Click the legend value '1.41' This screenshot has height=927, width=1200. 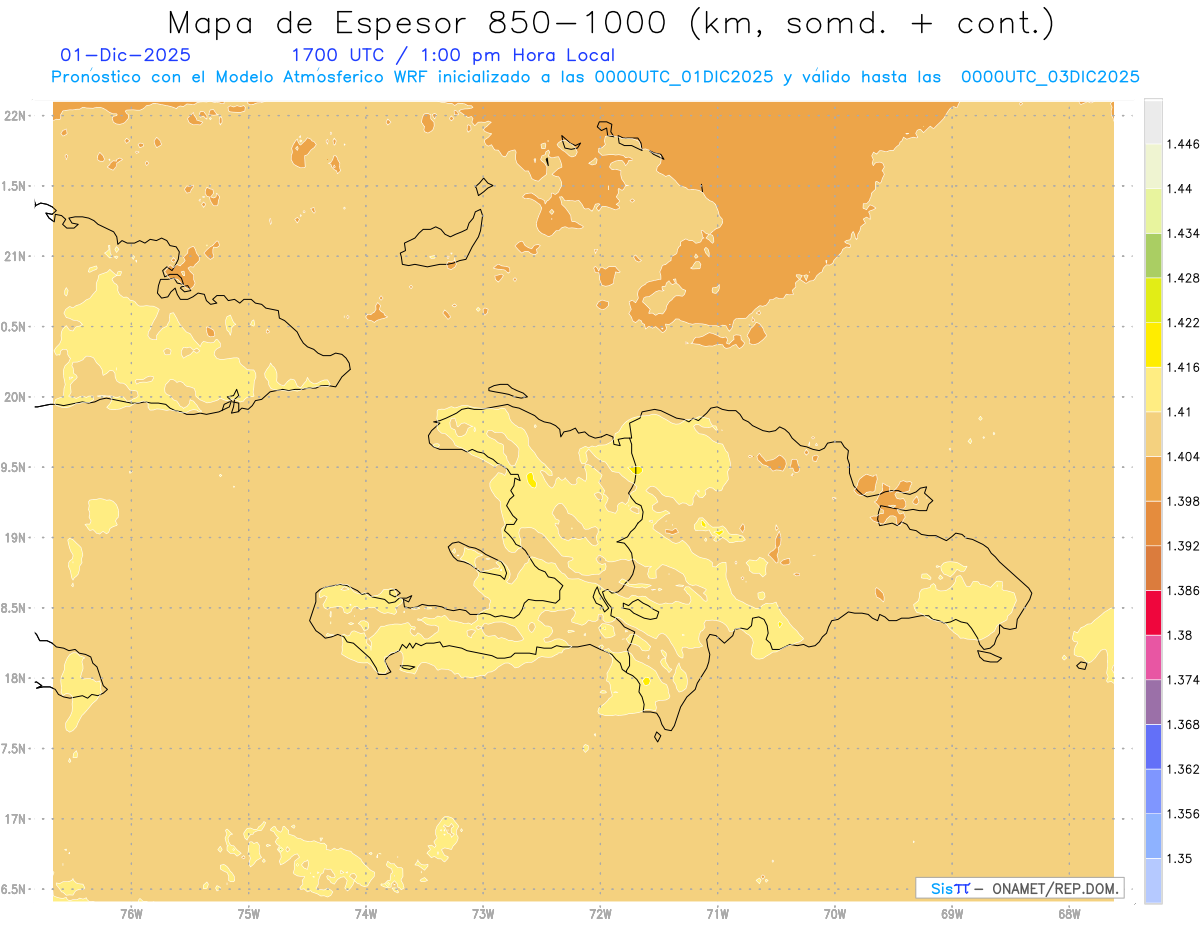[x=1180, y=411]
